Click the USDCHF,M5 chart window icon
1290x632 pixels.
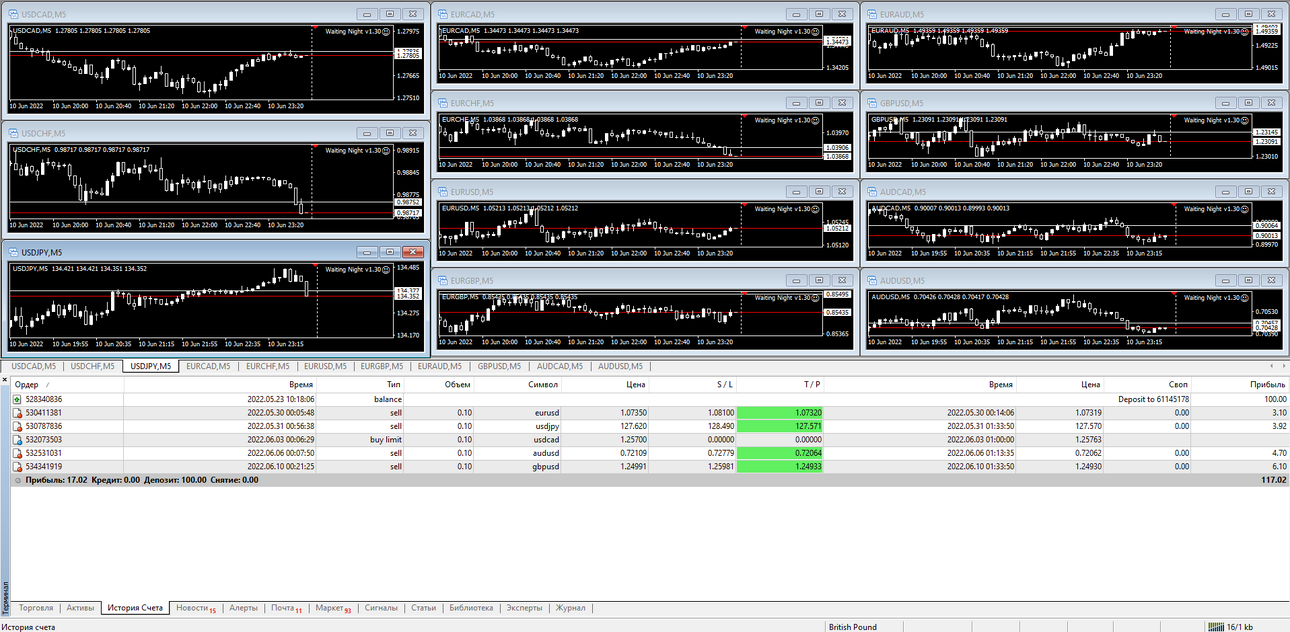click(x=13, y=133)
